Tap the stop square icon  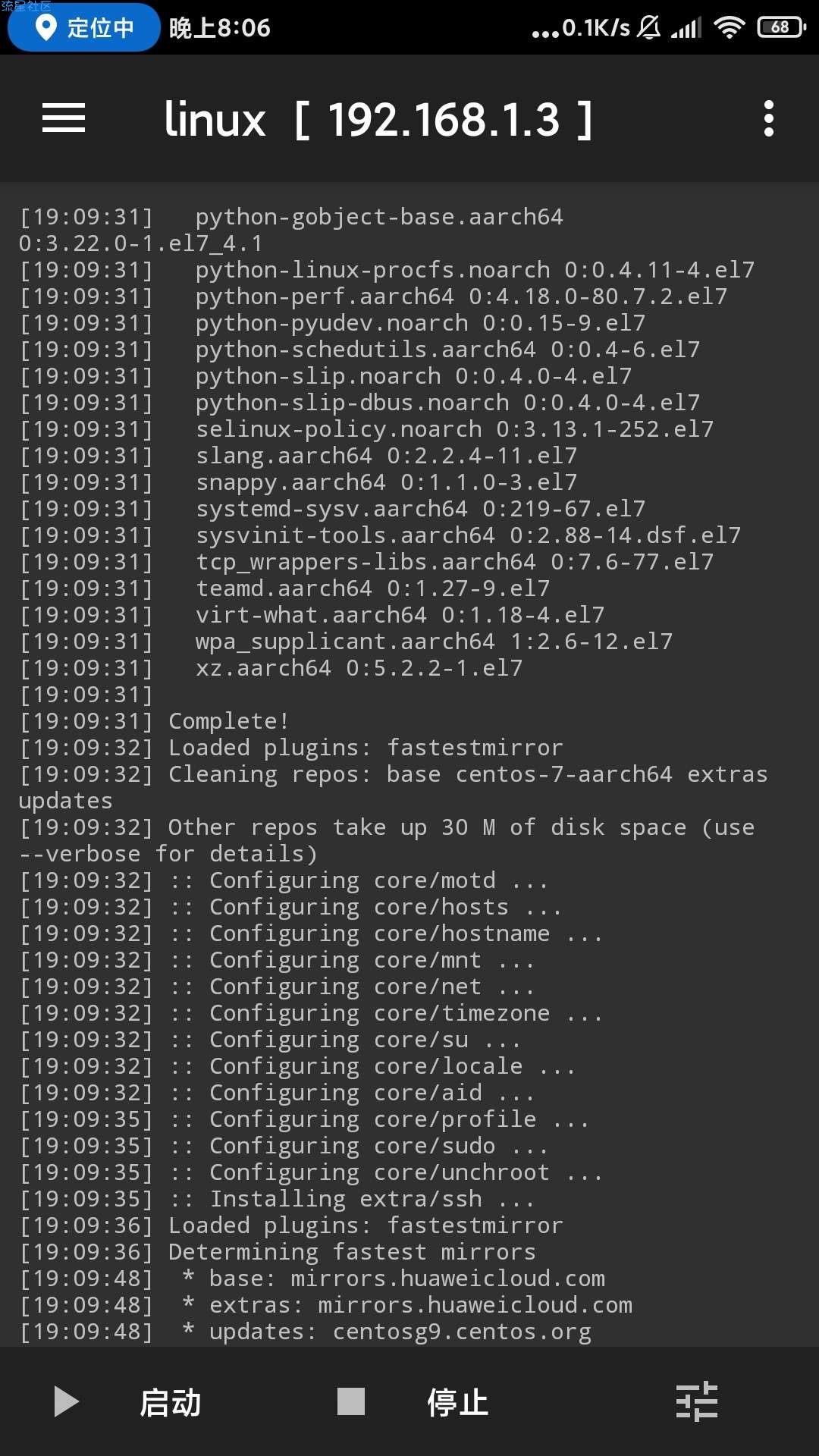(x=351, y=1401)
